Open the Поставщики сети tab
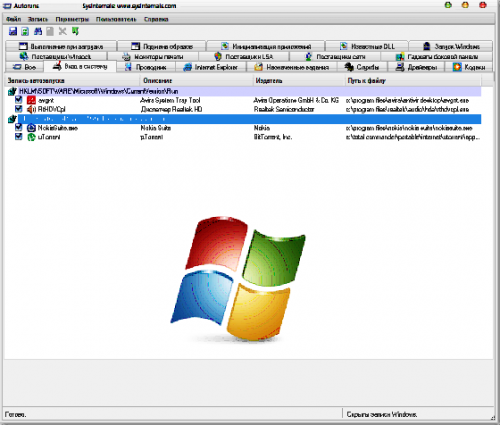500x425 pixels. point(335,56)
